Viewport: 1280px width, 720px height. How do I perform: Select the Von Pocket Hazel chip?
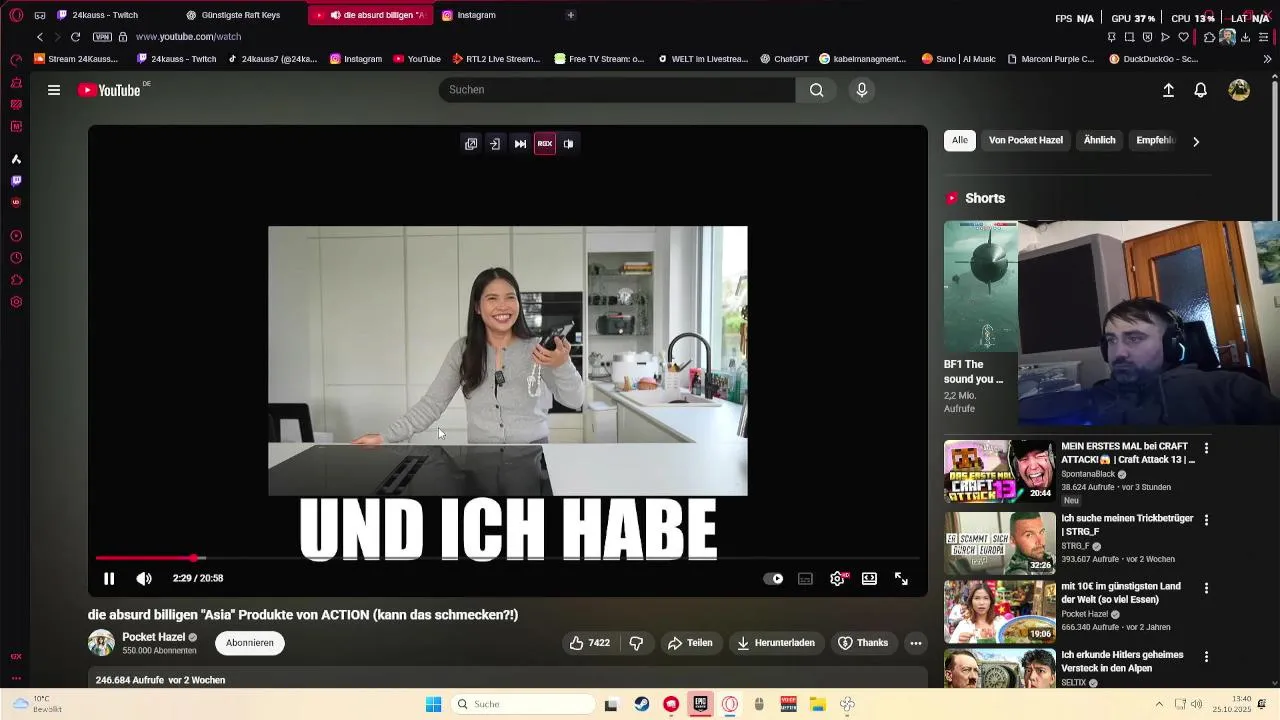(1026, 140)
